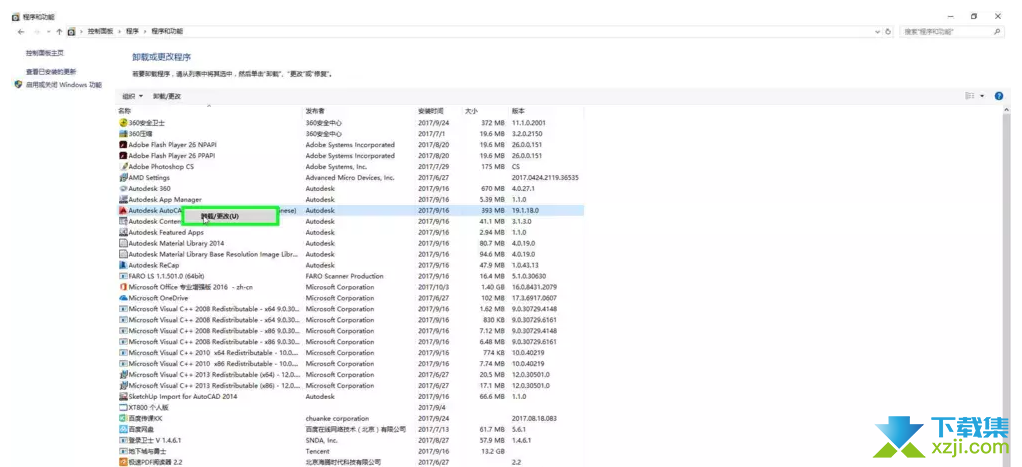Image resolution: width=1022 pixels, height=467 pixels.
Task: Click chuanke corporation publisher cell
Action: pos(337,419)
